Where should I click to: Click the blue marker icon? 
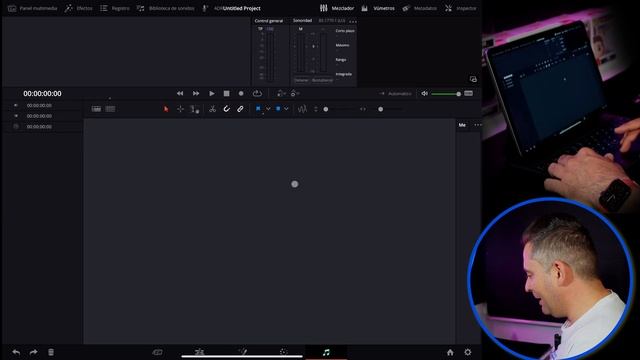(278, 109)
